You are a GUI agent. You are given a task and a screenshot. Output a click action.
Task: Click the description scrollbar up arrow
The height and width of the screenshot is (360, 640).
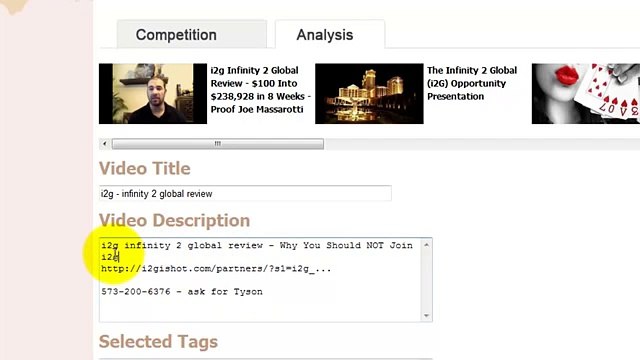[x=427, y=245]
